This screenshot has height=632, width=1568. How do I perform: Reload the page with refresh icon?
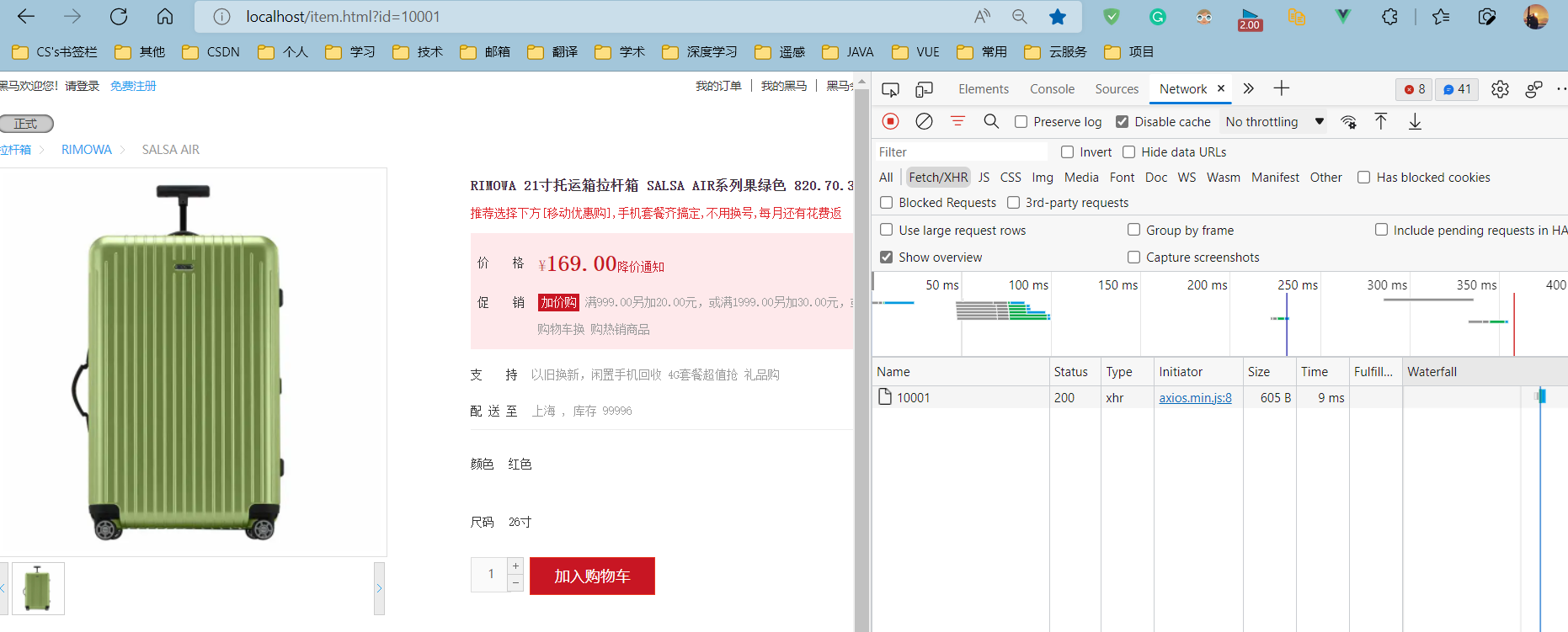coord(119,17)
